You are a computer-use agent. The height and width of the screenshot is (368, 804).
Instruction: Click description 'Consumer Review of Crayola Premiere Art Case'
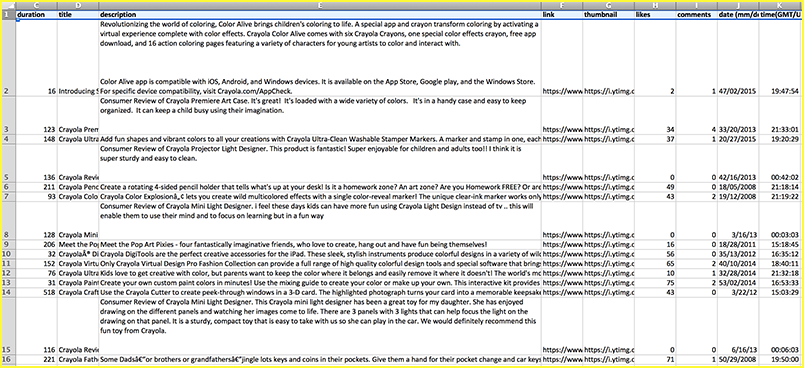(x=320, y=115)
